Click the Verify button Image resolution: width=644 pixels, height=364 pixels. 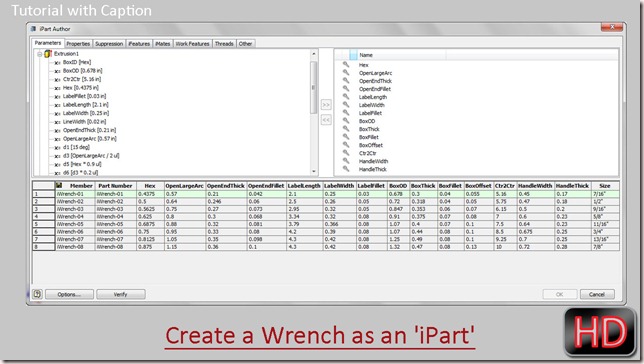(x=121, y=294)
